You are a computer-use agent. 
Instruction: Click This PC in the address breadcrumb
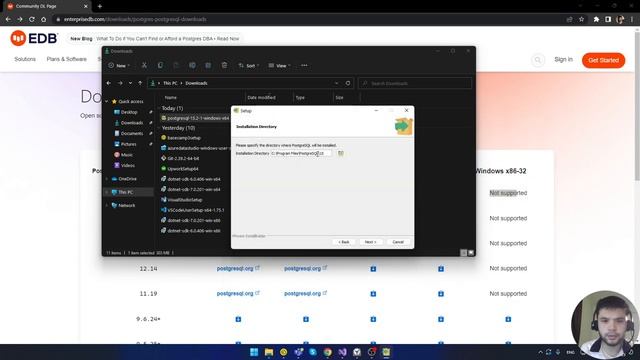(x=170, y=83)
